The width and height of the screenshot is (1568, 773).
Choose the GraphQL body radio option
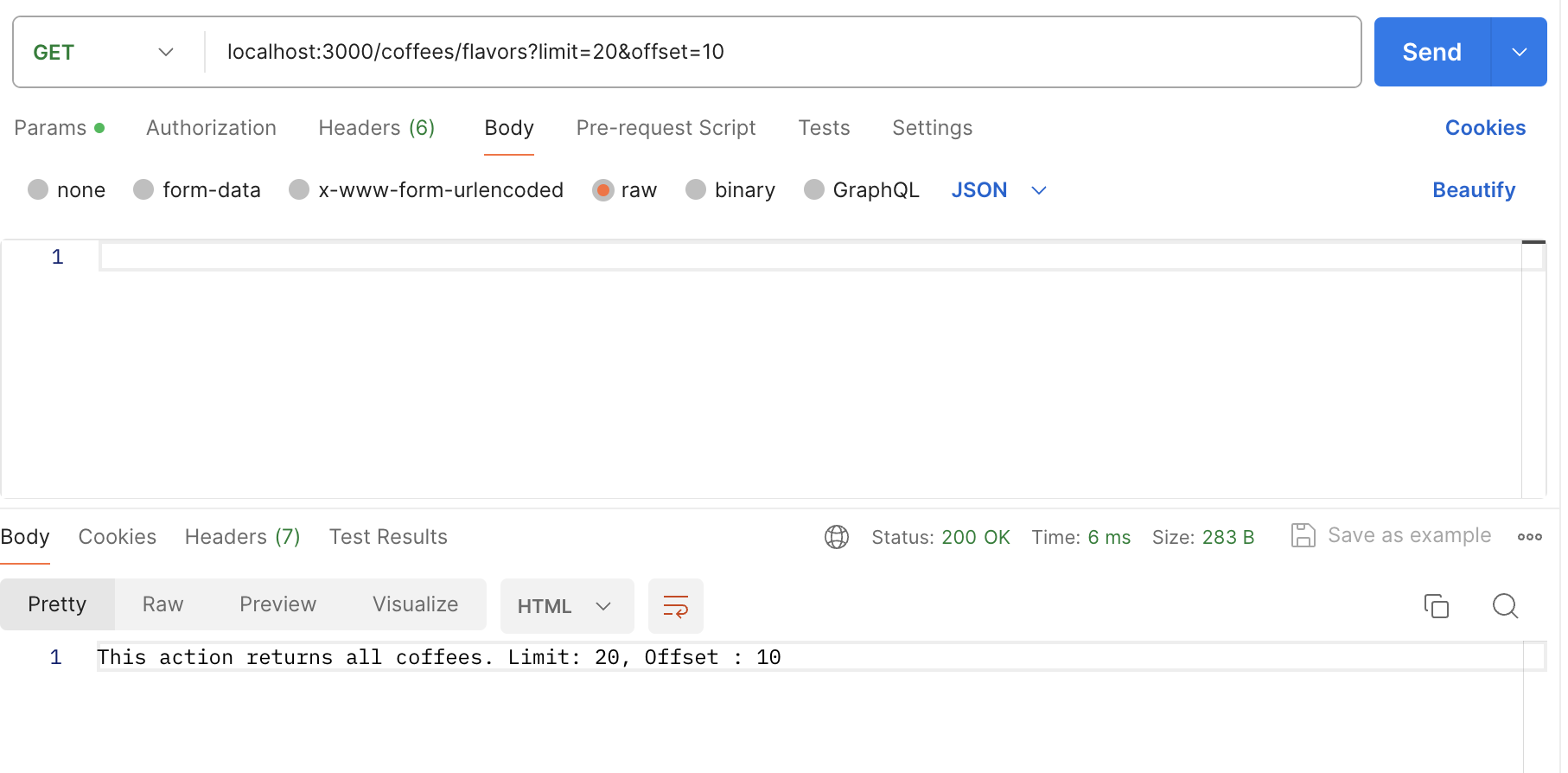pyautogui.click(x=813, y=189)
